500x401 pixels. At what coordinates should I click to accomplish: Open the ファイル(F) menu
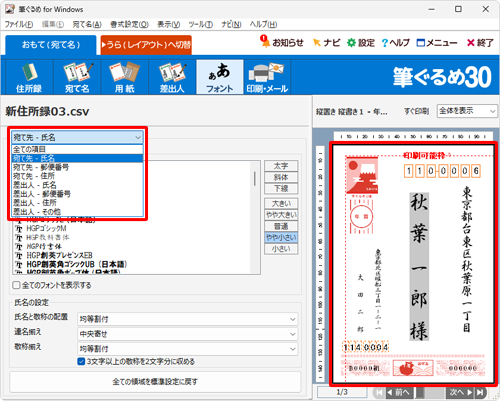click(x=19, y=24)
